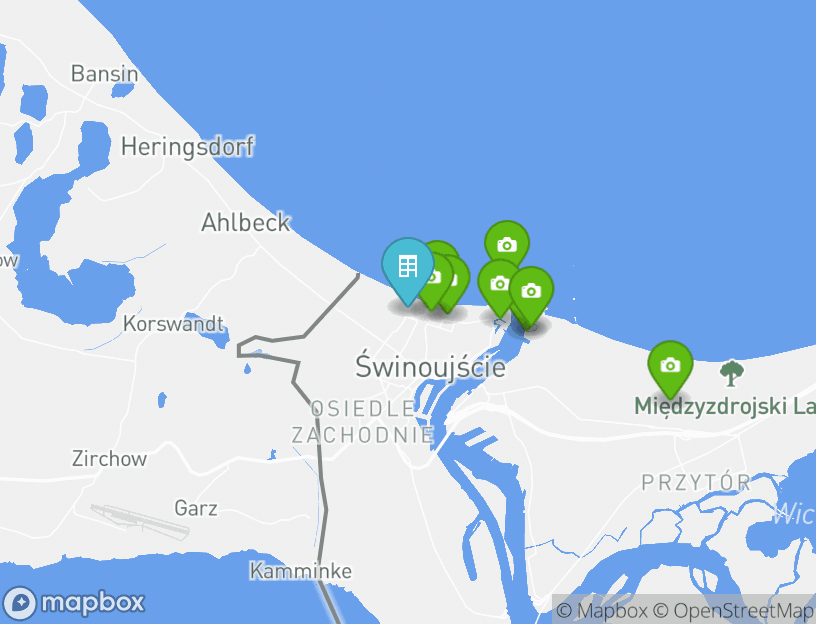Click the camera marker near Międzyzdrojski park
This screenshot has height=624, width=816.
tap(670, 365)
